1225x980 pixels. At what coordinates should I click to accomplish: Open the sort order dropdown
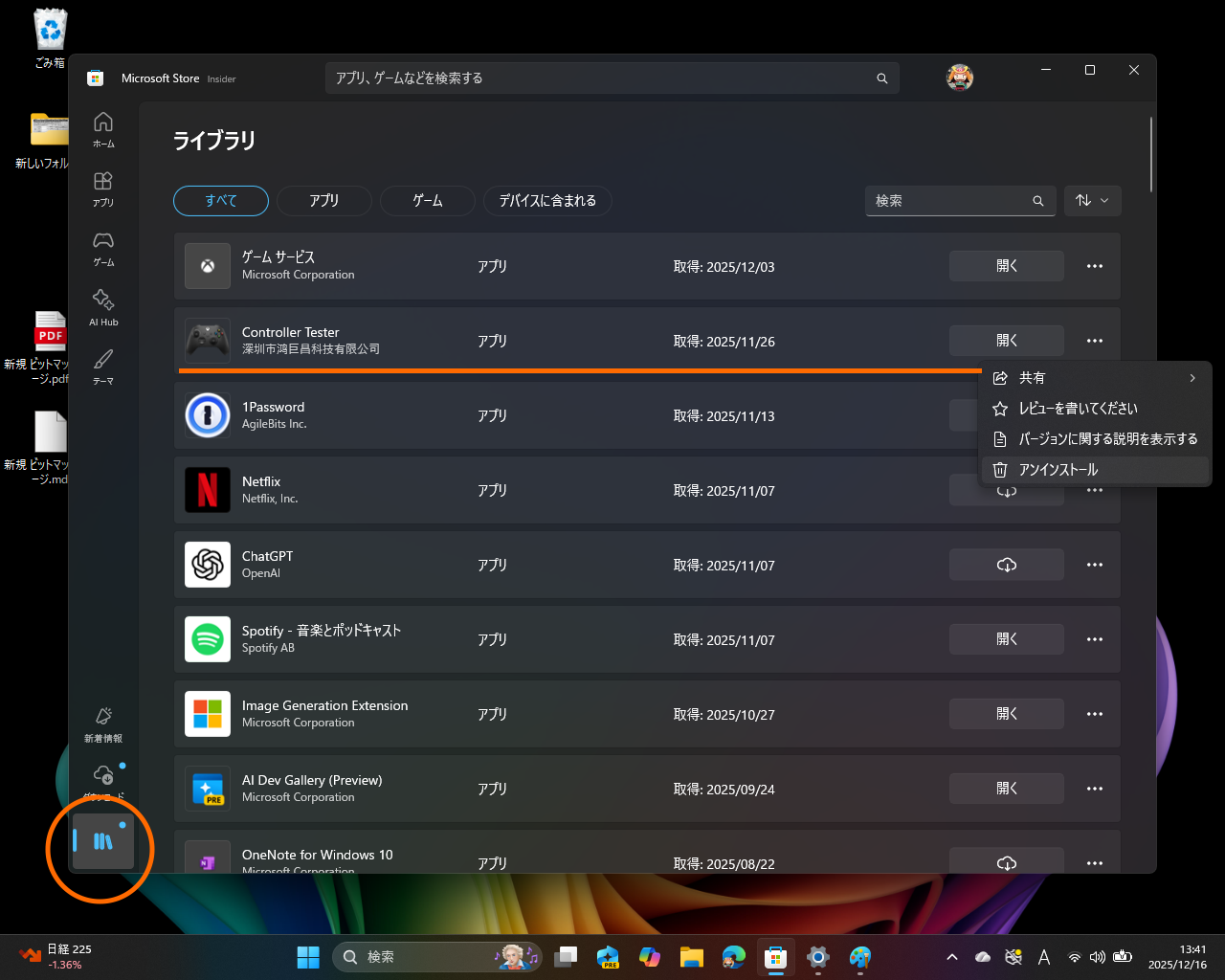click(x=1092, y=201)
